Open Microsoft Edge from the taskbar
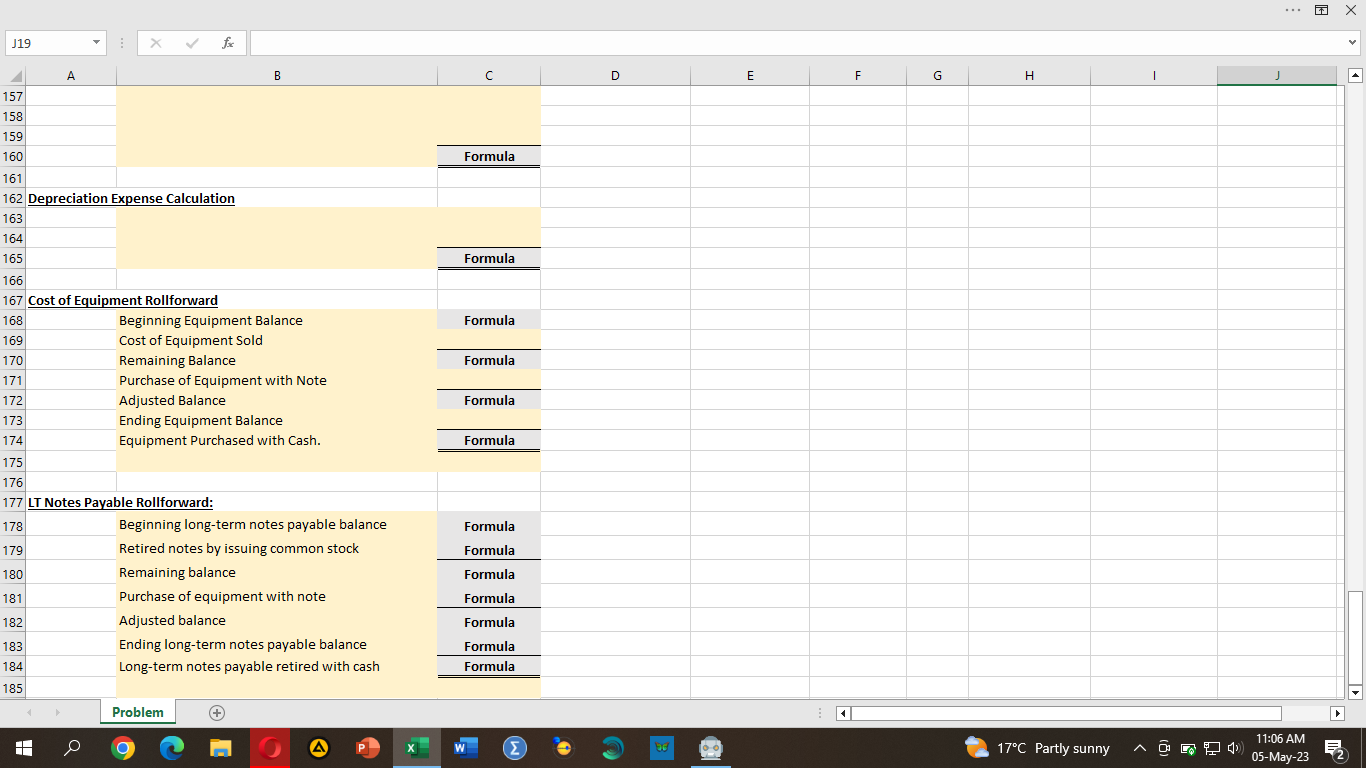Screen dimensions: 1366x768 pyautogui.click(x=171, y=748)
